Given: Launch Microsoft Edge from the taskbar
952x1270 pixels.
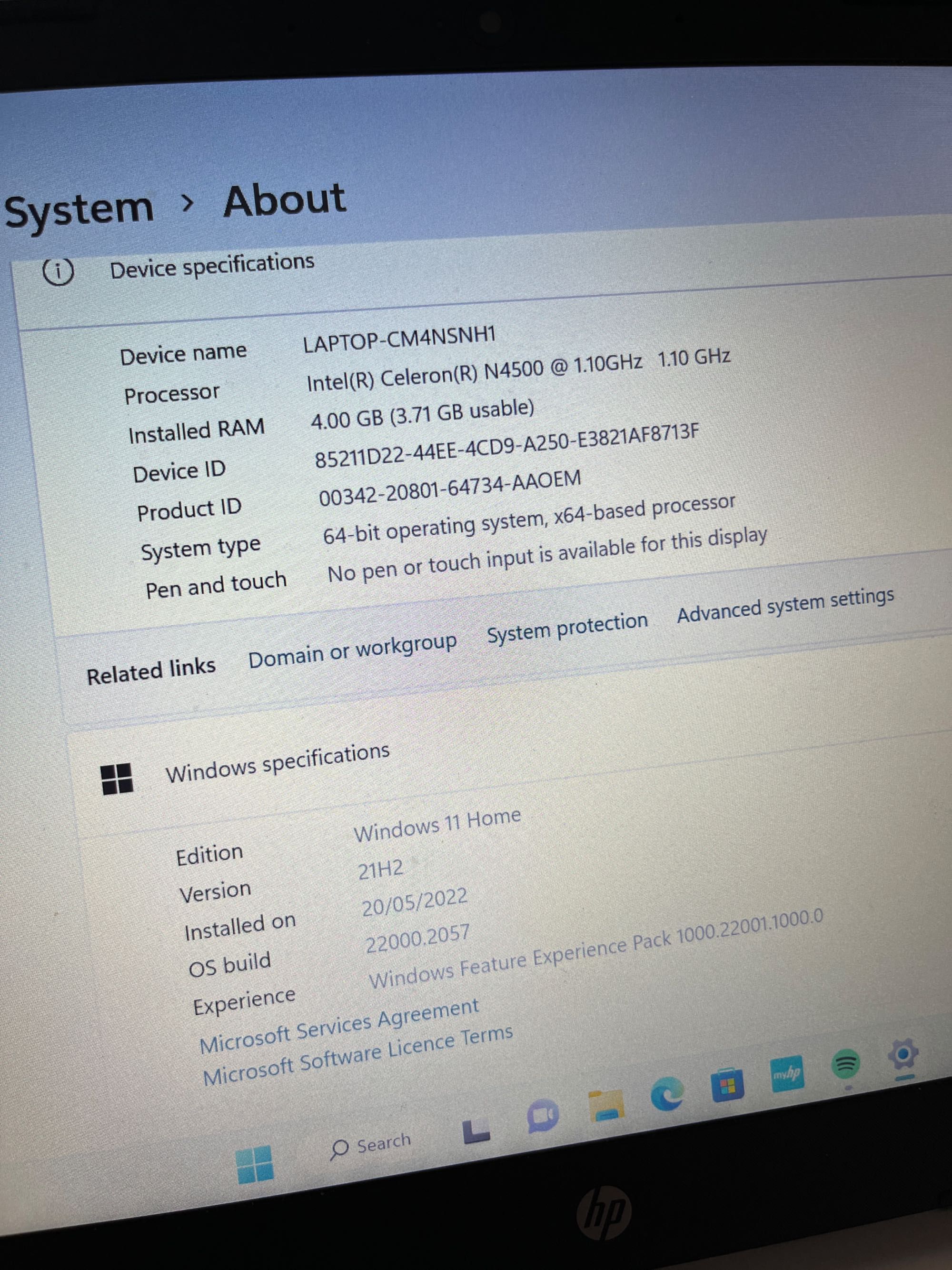Looking at the screenshot, I should [x=668, y=1093].
